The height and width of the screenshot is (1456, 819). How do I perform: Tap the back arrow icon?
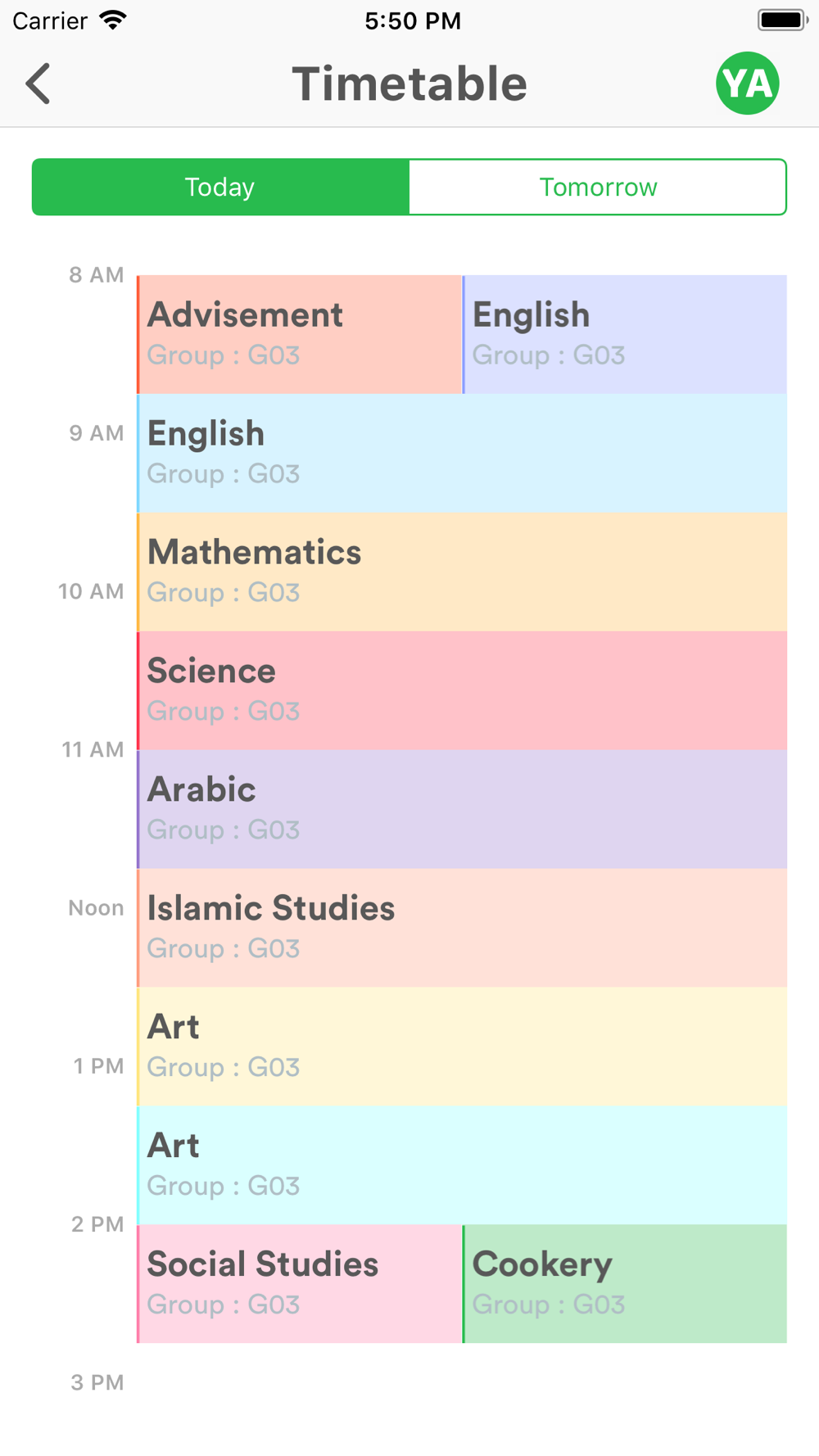pyautogui.click(x=38, y=84)
